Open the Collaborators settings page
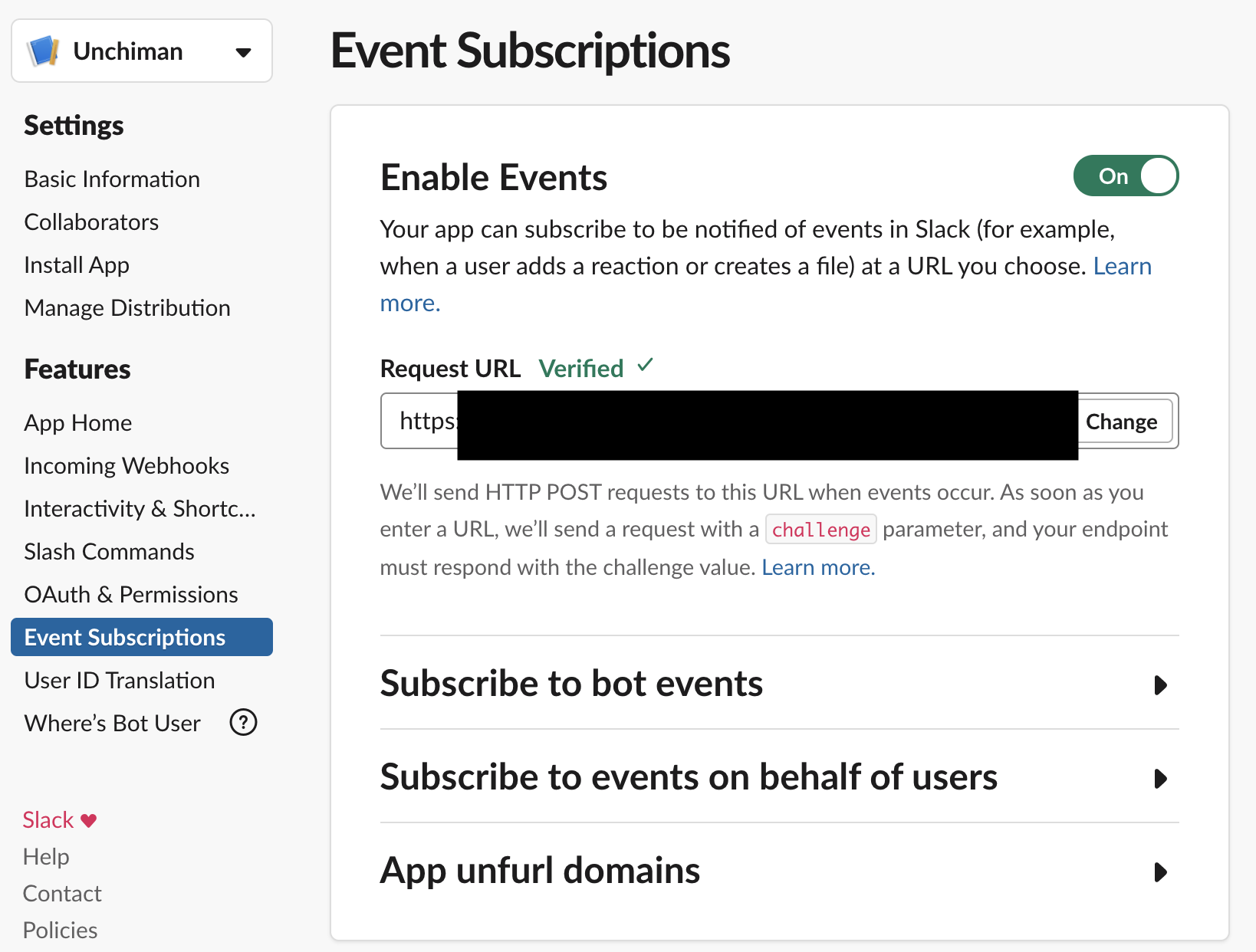This screenshot has width=1256, height=952. pos(91,222)
